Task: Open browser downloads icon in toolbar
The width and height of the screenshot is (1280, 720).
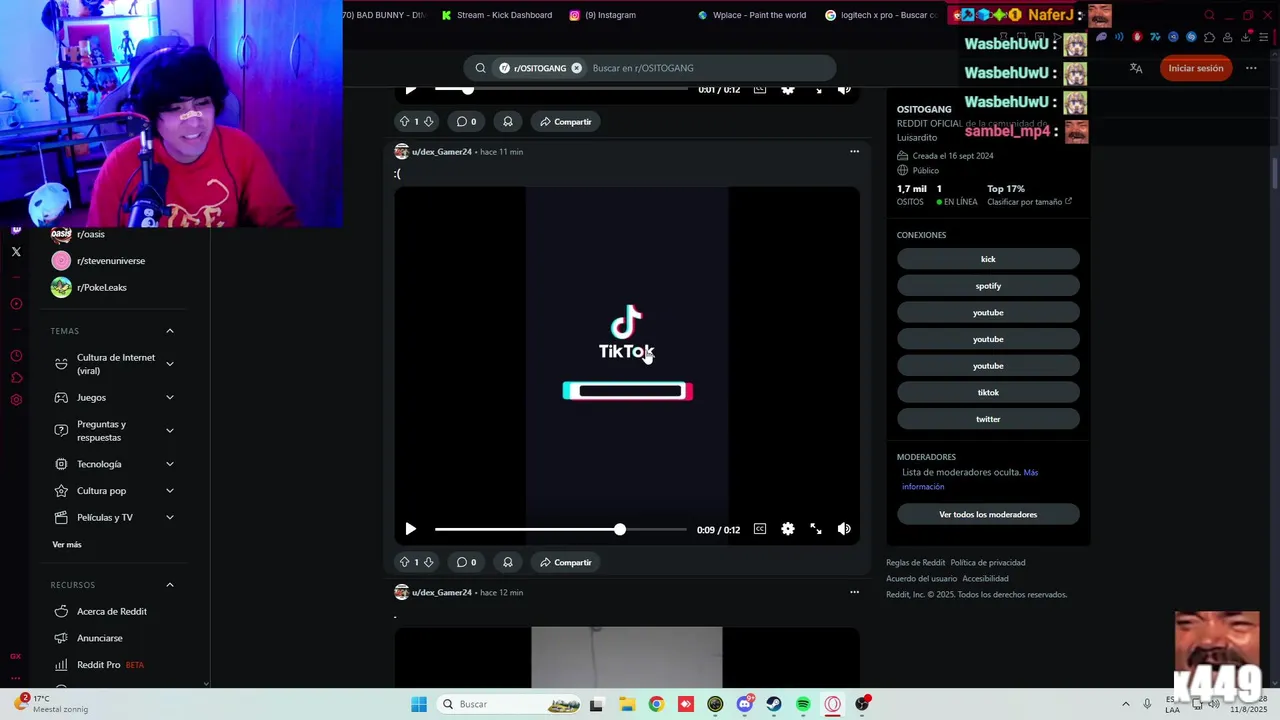Action: click(x=1246, y=38)
